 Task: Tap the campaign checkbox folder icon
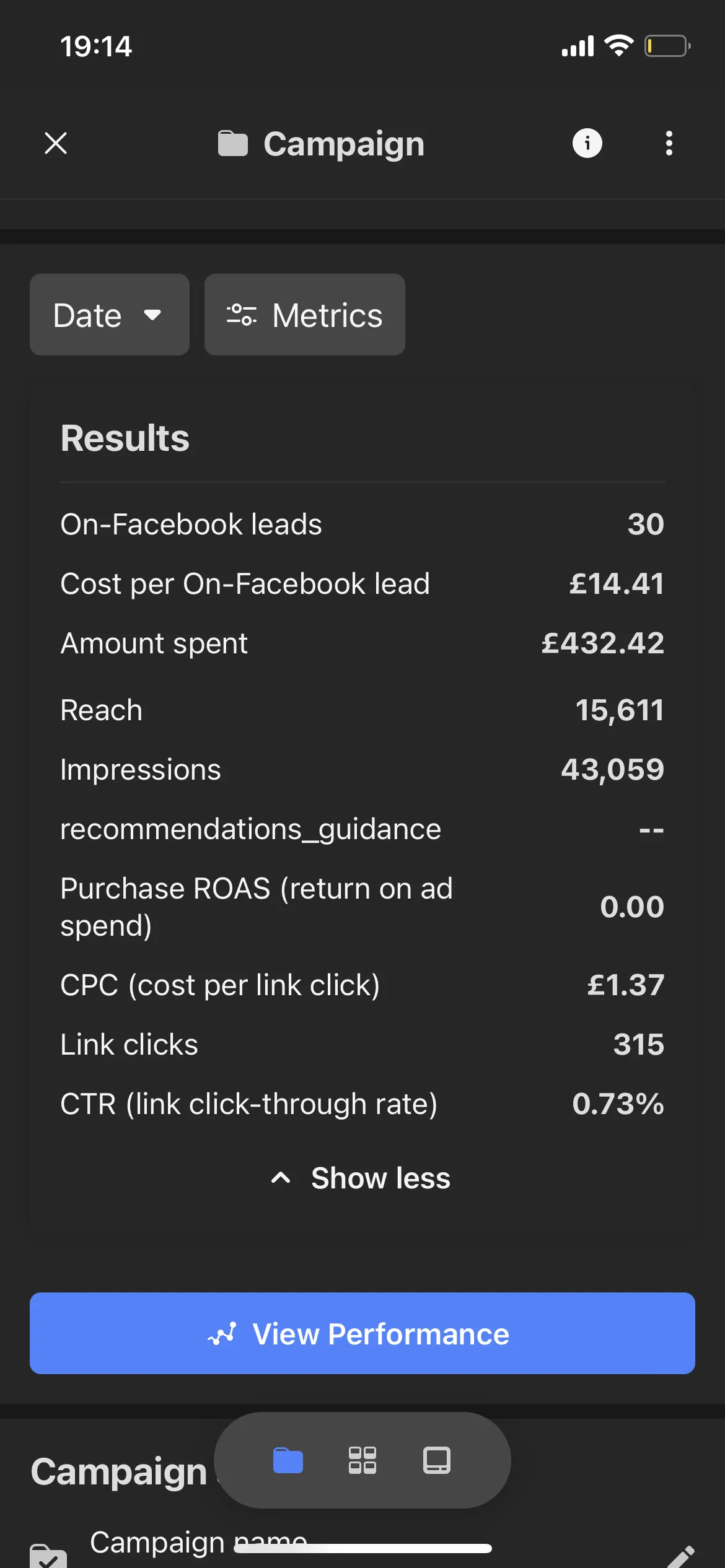pyautogui.click(x=48, y=1556)
